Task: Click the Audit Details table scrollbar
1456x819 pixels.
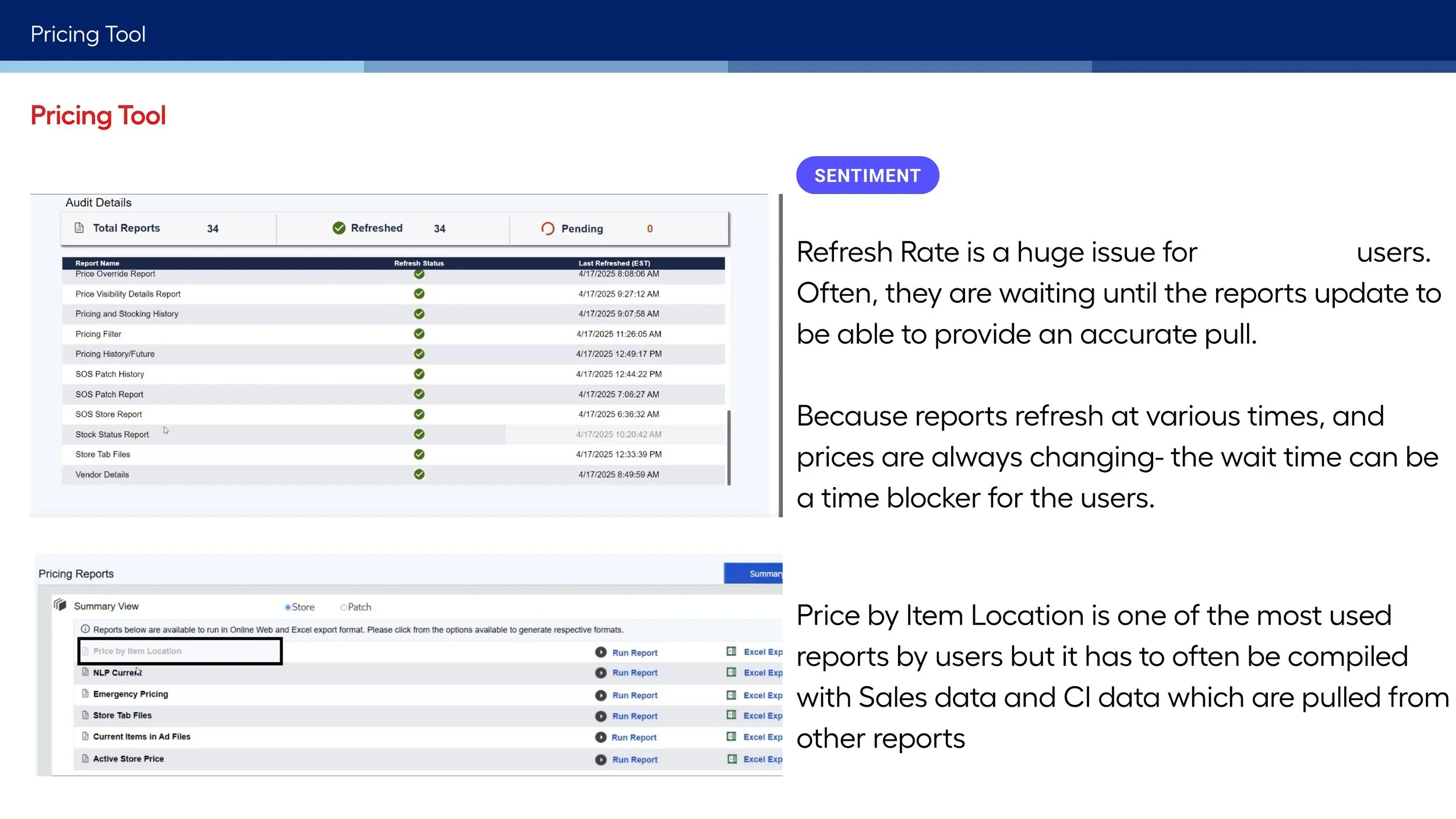Action: [x=729, y=447]
